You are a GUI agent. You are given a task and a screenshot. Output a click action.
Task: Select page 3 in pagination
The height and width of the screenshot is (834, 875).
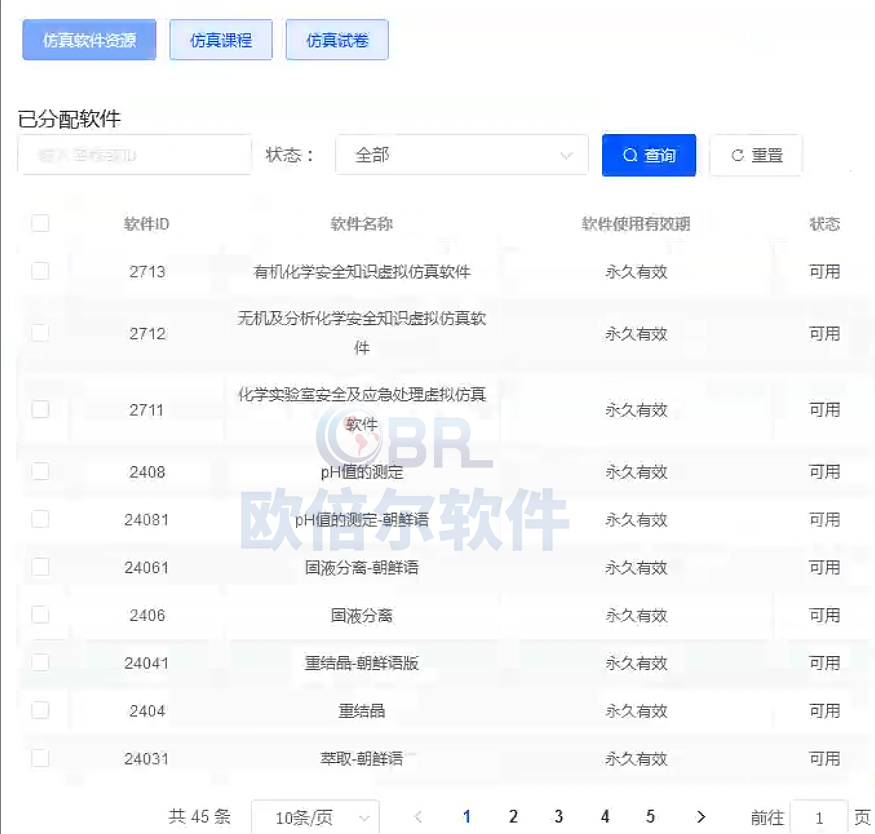[558, 817]
